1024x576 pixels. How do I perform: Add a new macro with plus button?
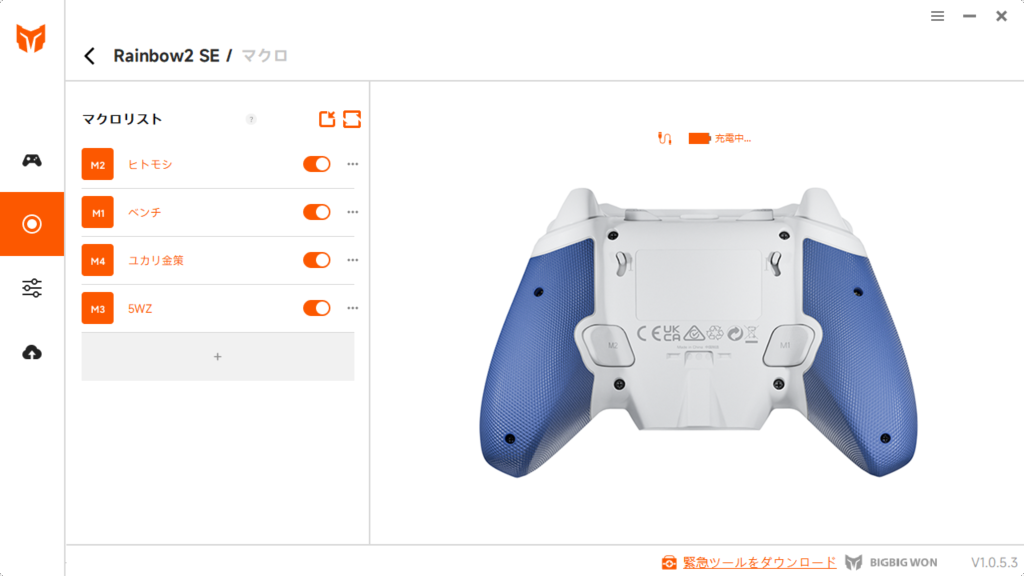(217, 357)
